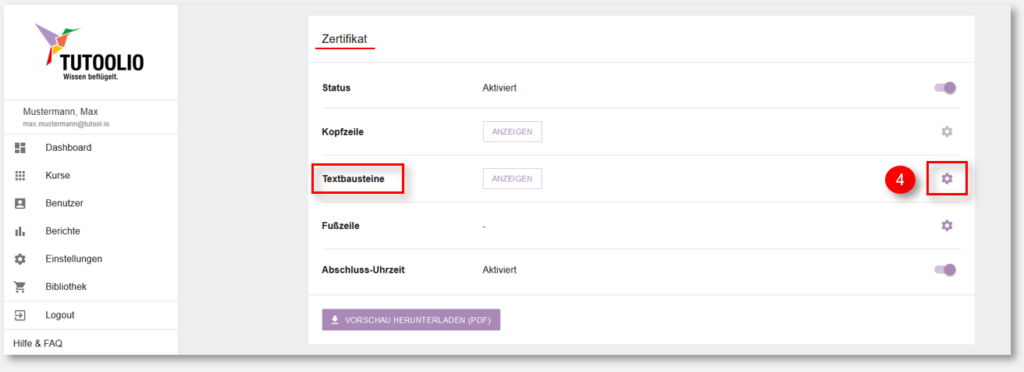Show Kopfzeile with ANZEIGEN button
This screenshot has height=372, width=1024.
(512, 132)
